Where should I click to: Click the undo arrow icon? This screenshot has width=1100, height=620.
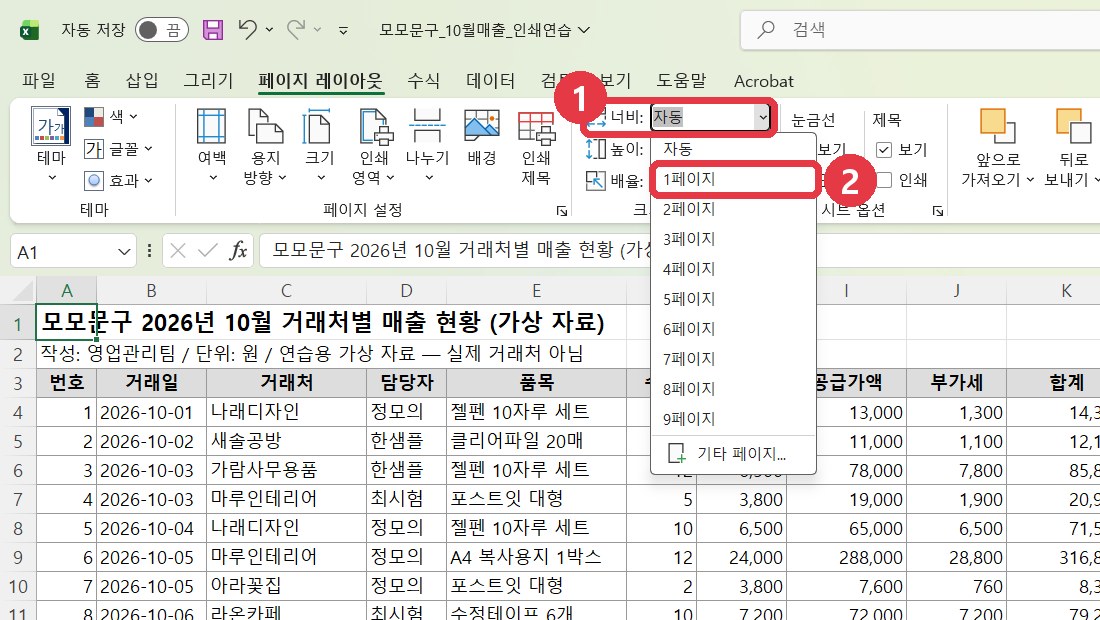(x=248, y=29)
